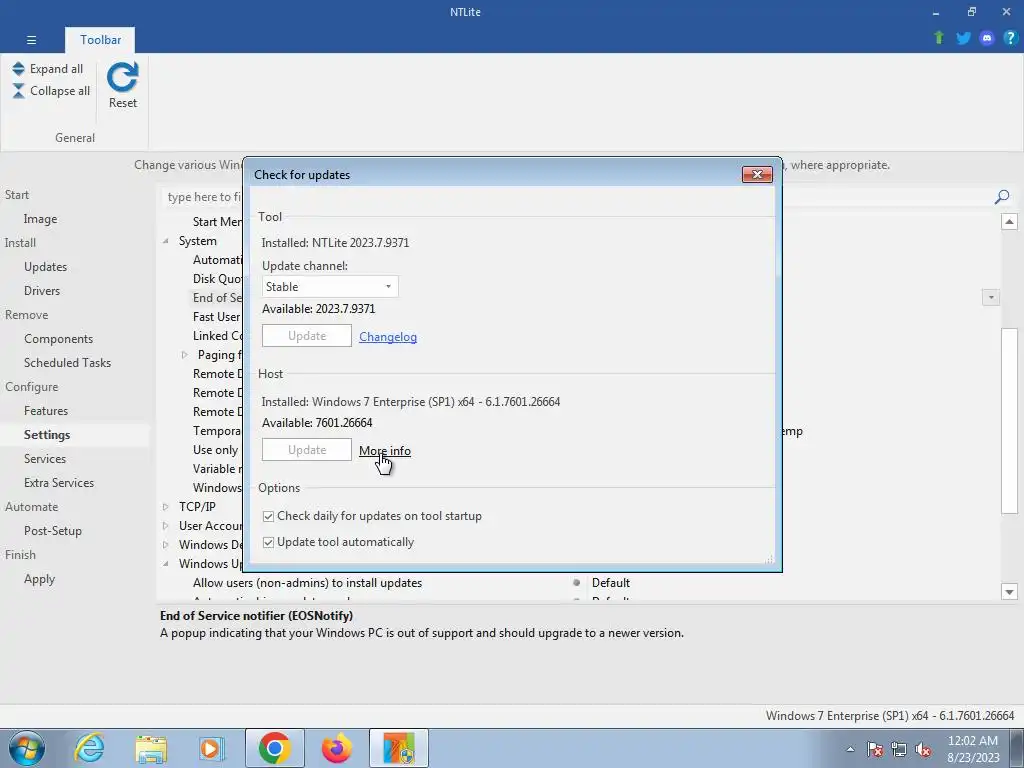Show hidden tray icons arrow
The image size is (1024, 768).
coord(850,749)
